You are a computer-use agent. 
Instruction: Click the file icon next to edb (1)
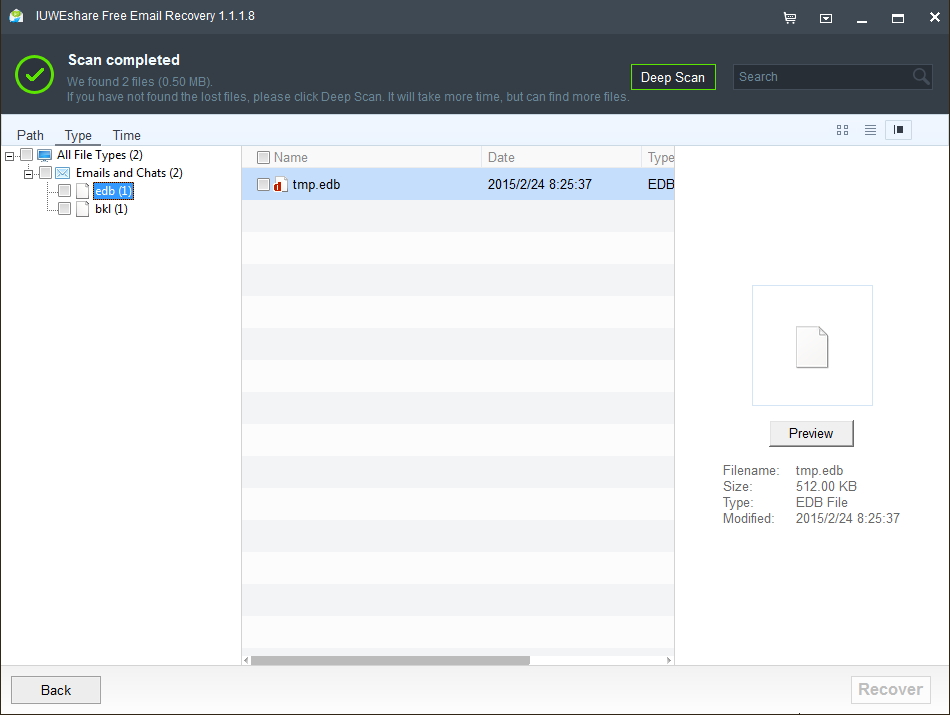pos(82,191)
